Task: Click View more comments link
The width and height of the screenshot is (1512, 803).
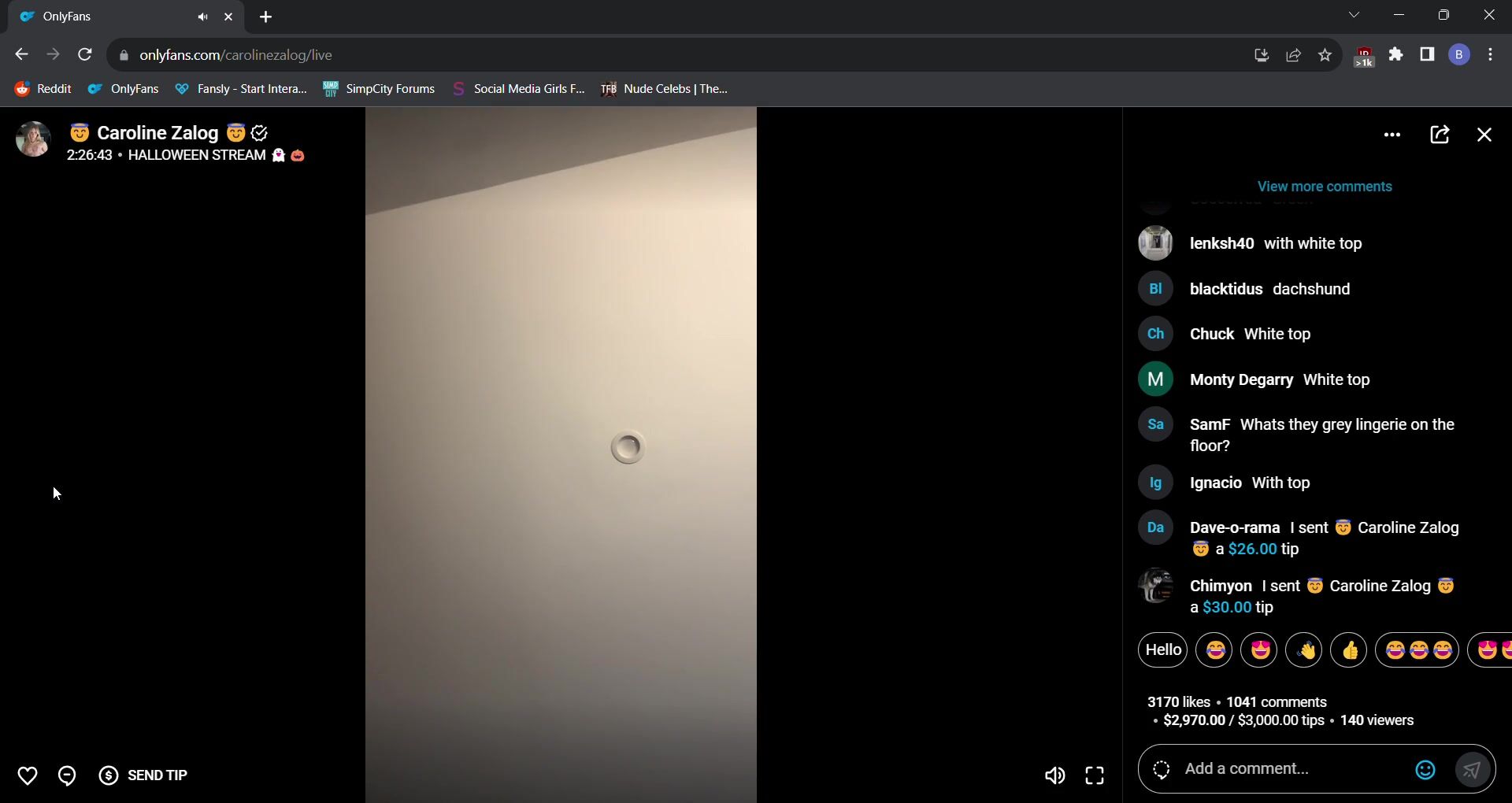Action: [x=1324, y=187]
